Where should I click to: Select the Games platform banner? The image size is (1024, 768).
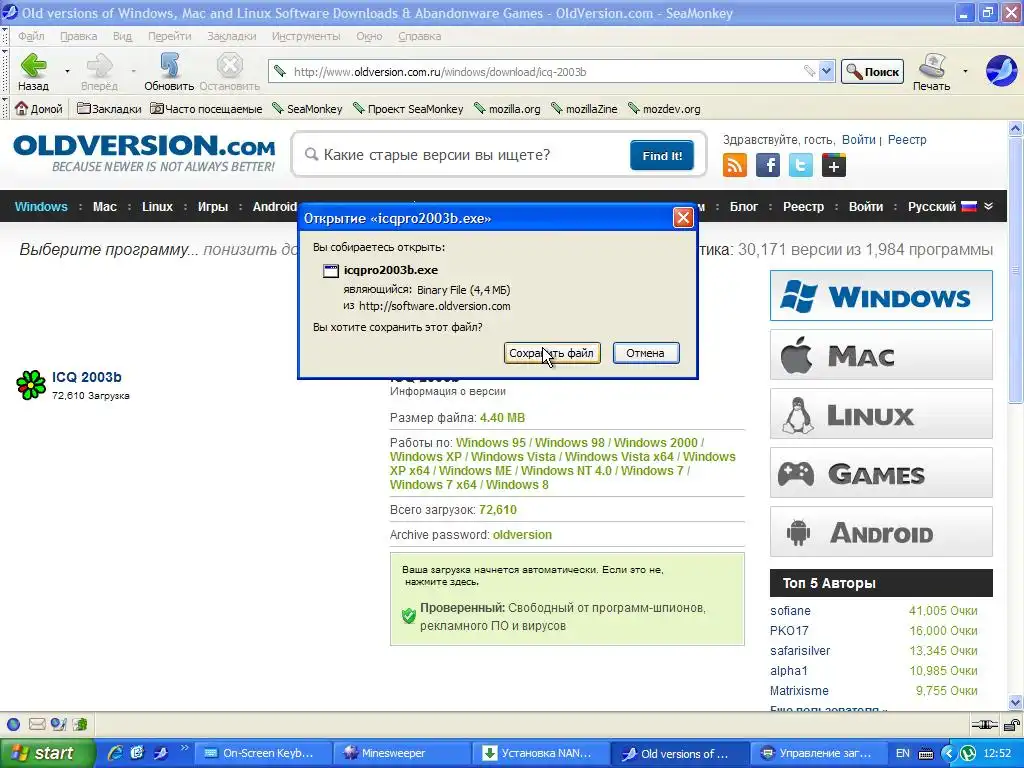881,473
